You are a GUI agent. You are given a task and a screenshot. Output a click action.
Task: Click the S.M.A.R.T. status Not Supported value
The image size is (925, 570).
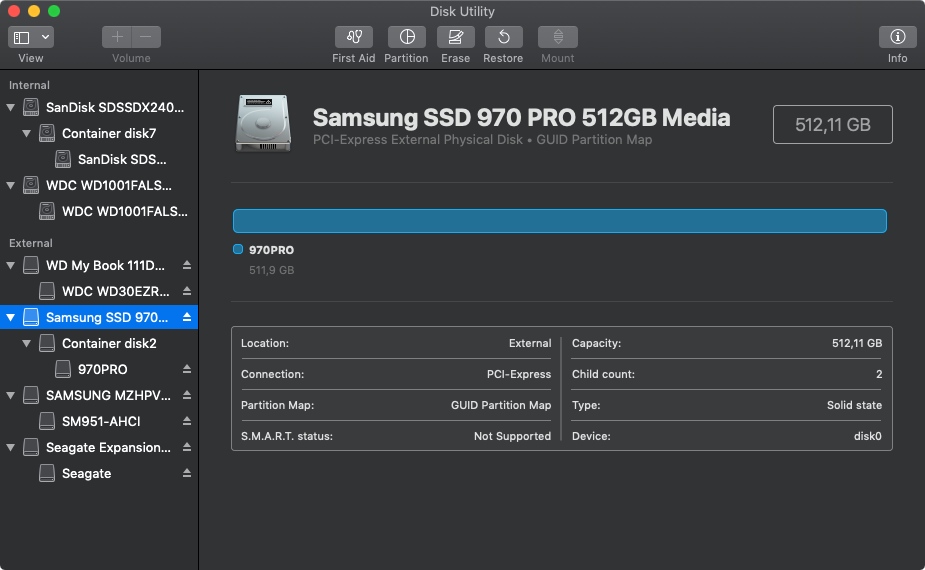512,436
